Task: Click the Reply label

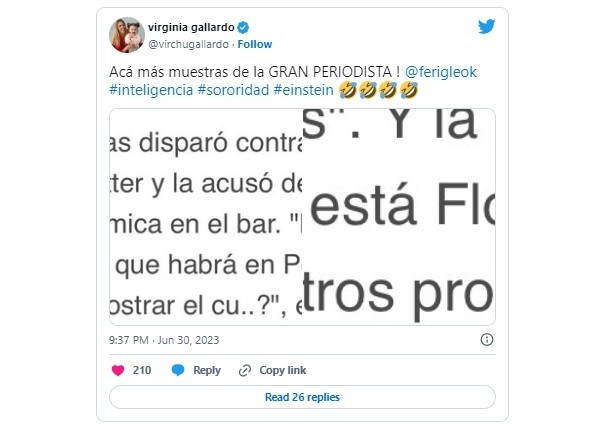Action: [207, 370]
